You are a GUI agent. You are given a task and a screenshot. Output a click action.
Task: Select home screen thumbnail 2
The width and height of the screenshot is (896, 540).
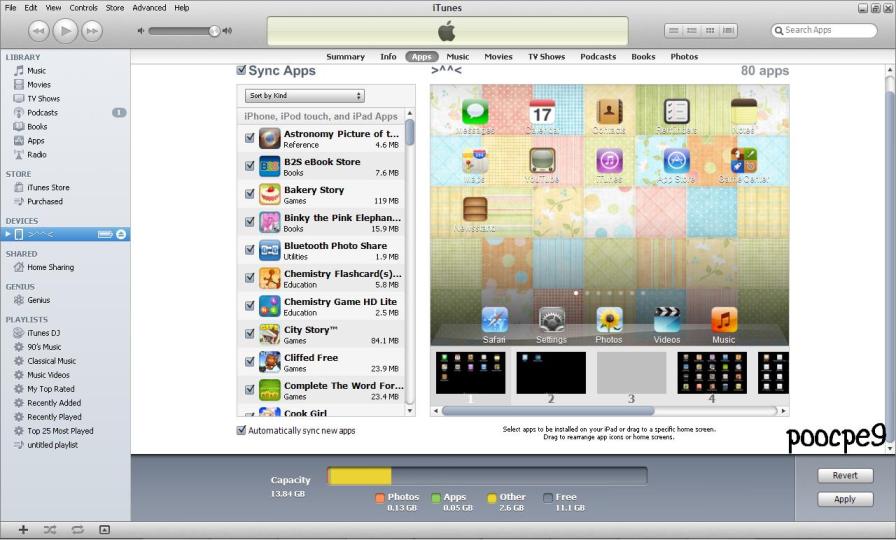551,373
